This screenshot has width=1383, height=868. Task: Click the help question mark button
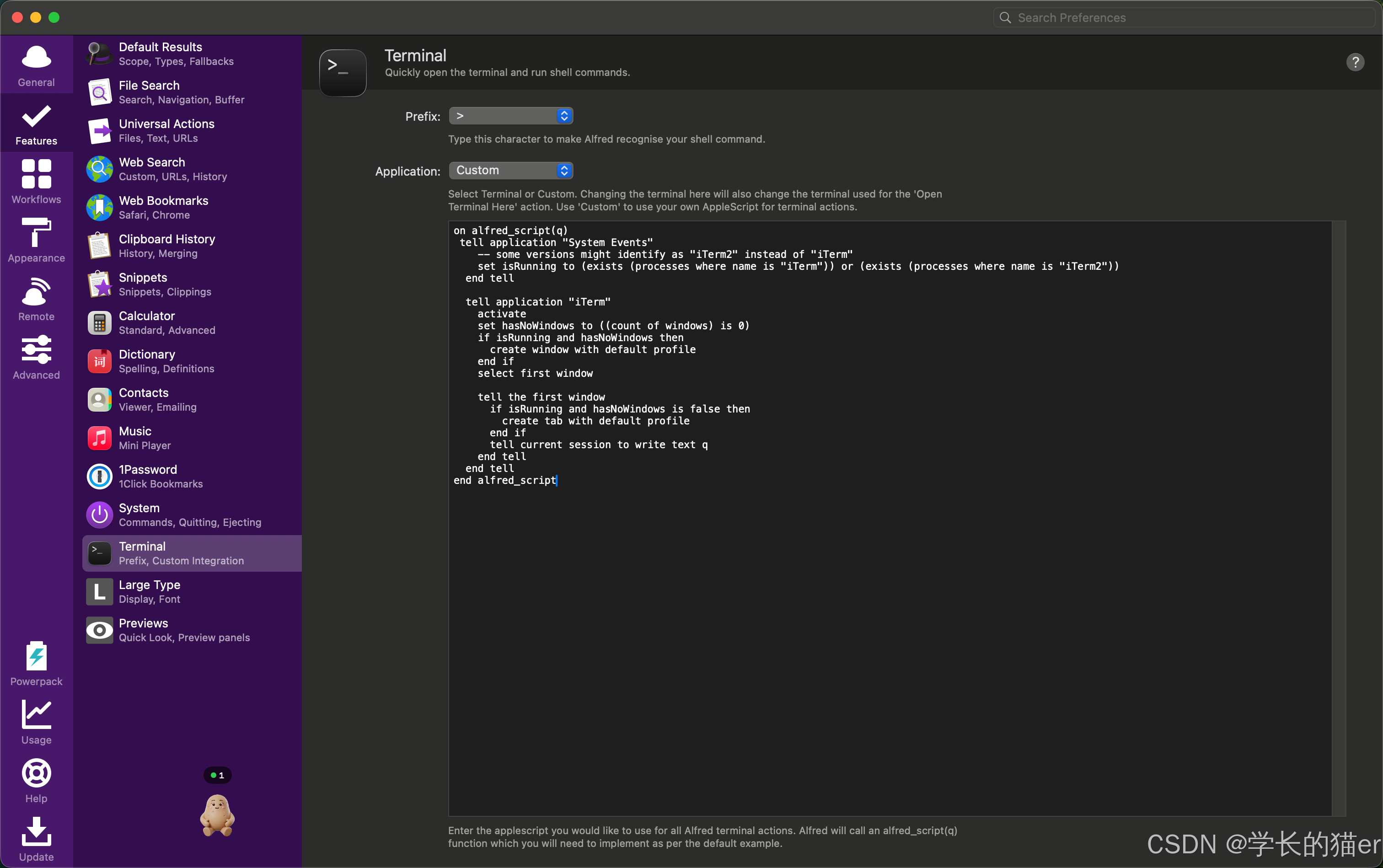pyautogui.click(x=1355, y=62)
